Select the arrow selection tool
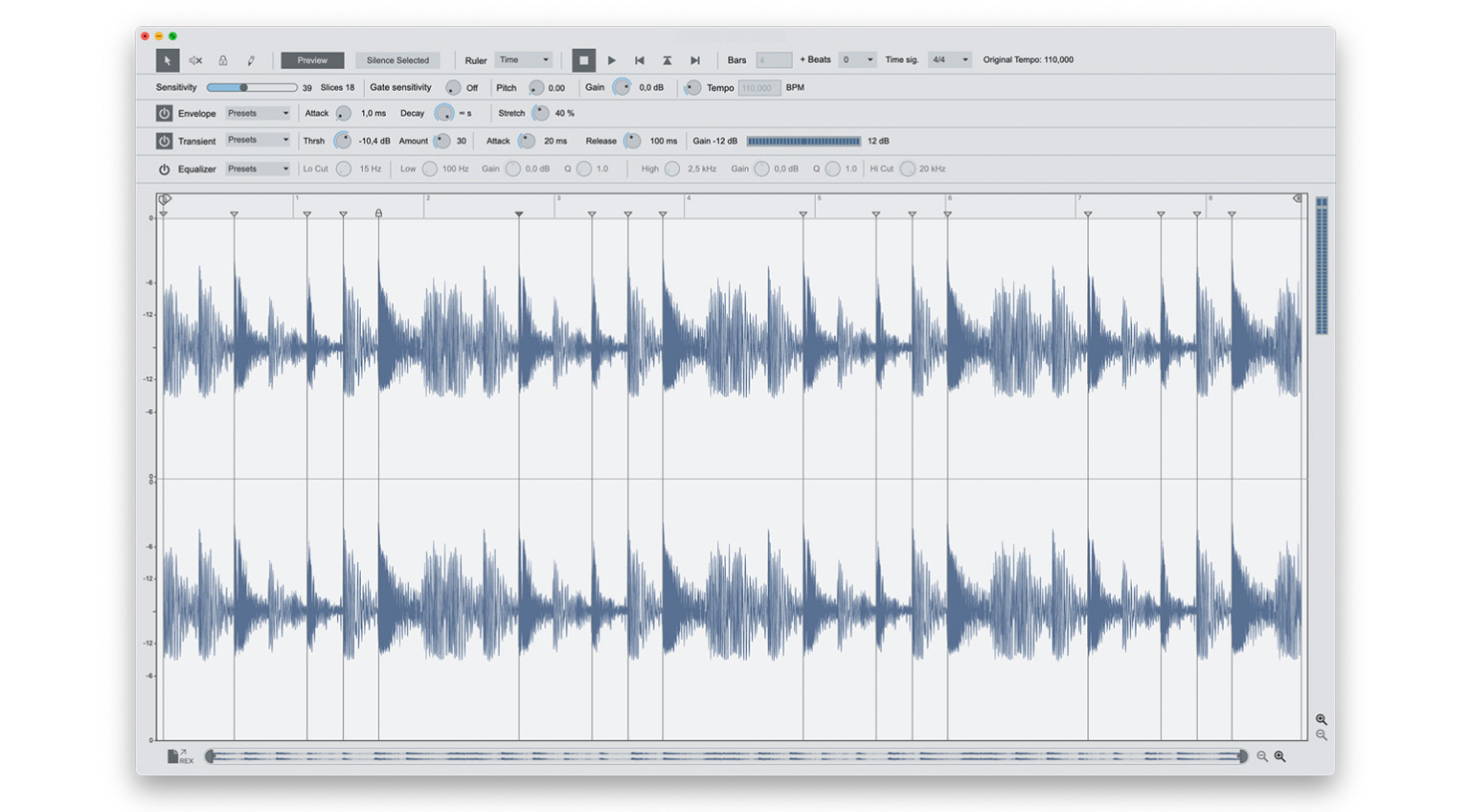1471x812 pixels. [x=166, y=59]
